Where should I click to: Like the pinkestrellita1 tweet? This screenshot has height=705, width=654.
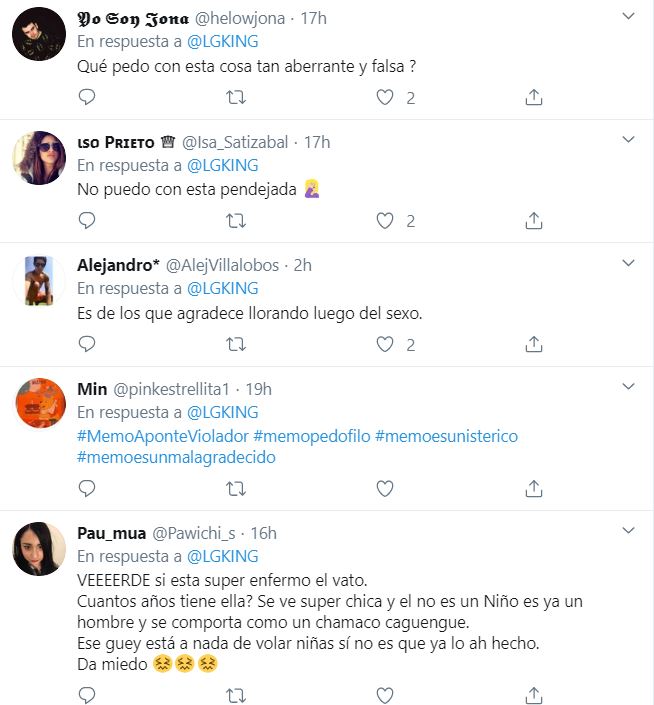tap(385, 488)
